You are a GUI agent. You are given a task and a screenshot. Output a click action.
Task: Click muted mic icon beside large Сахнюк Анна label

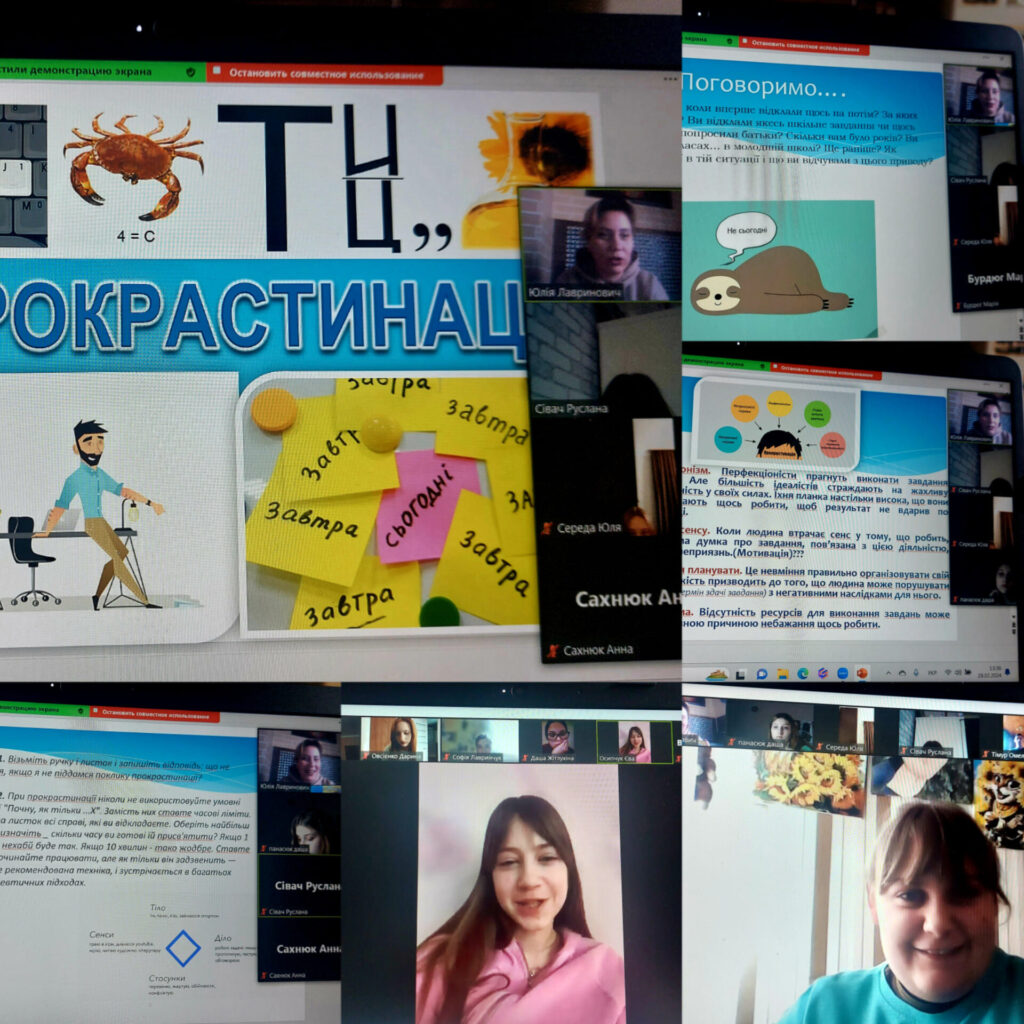click(x=550, y=651)
